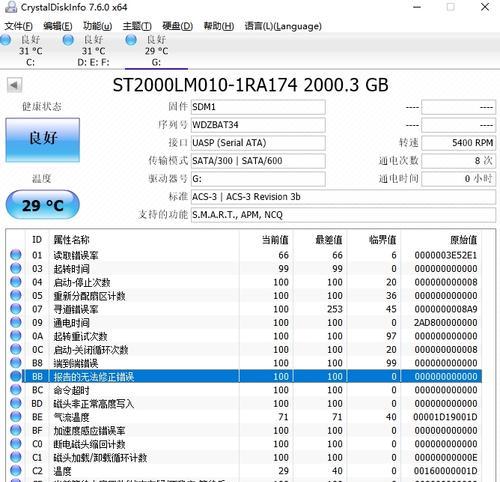The width and height of the screenshot is (500, 482).
Task: Click status circle for ID BF row
Action: (15, 430)
